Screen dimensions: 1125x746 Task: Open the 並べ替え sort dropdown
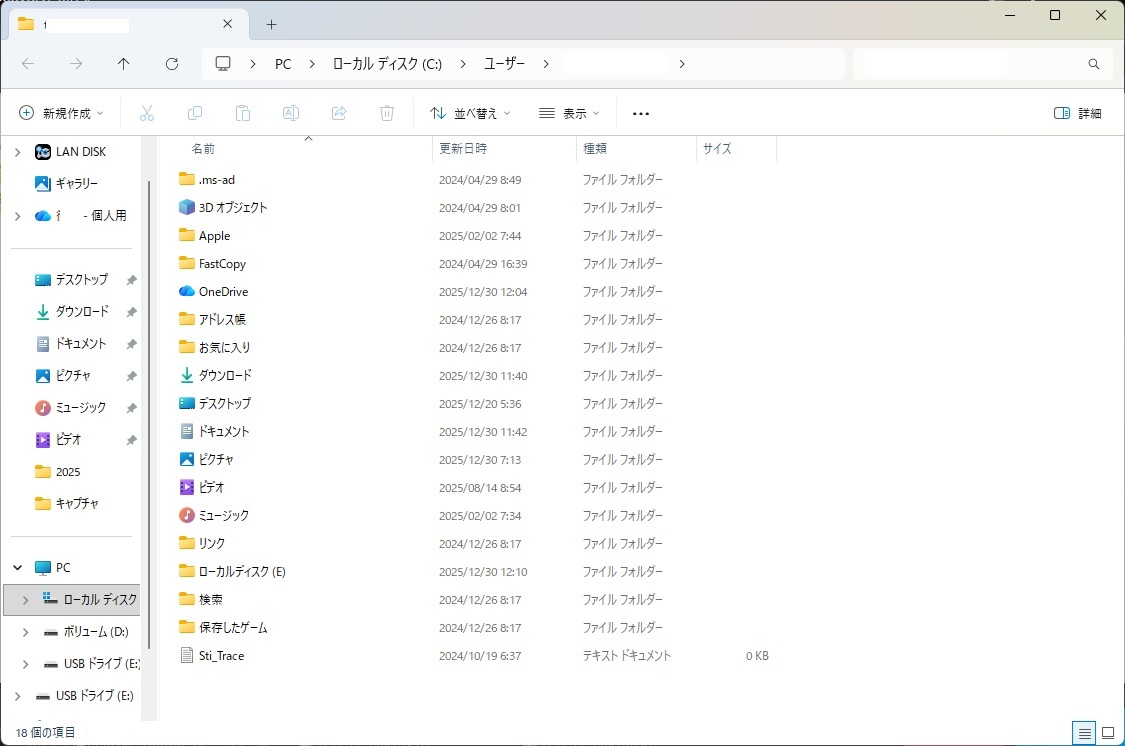[470, 113]
